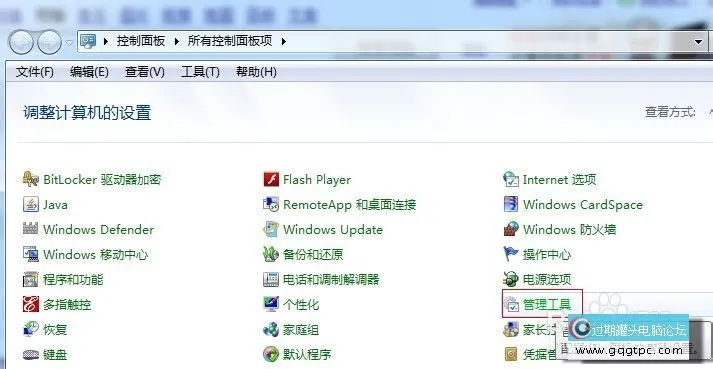Expand the root arrow before 控制面板 breadcrumb
Screen dimensions: 713x369
pos(105,41)
